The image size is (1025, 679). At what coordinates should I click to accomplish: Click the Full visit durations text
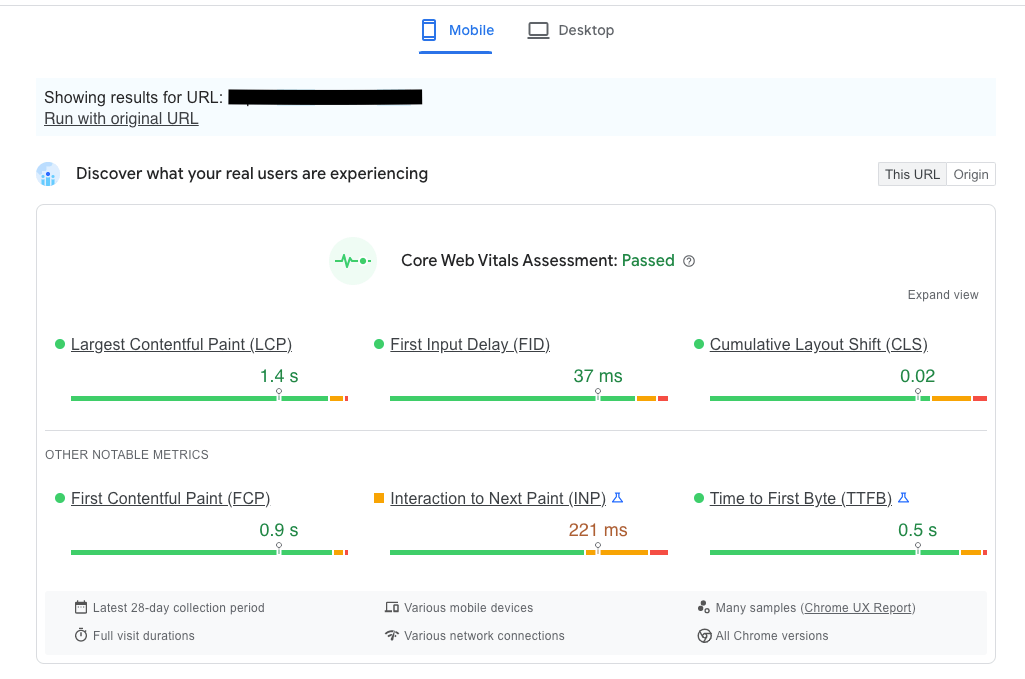click(x=144, y=636)
